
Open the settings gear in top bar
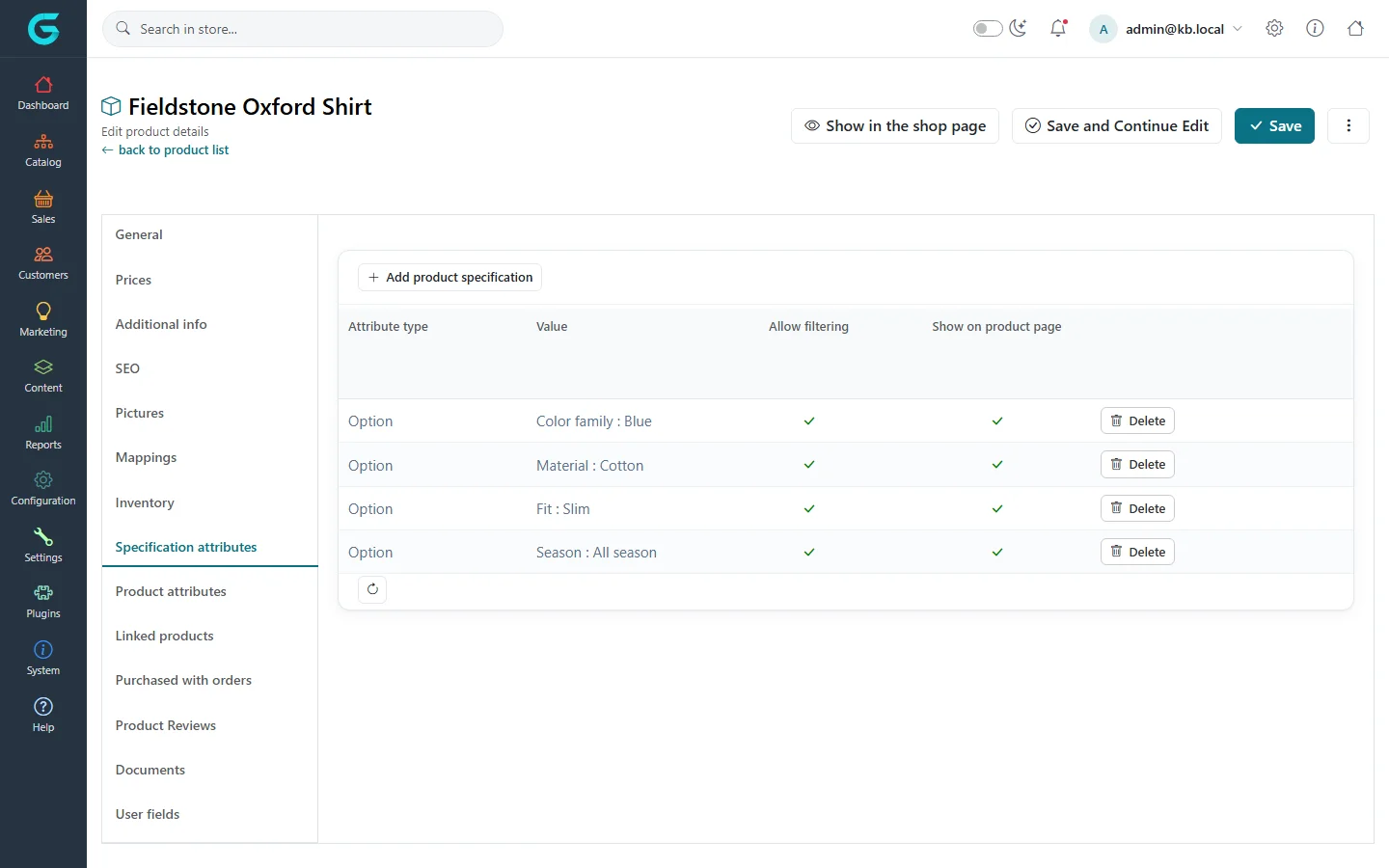click(x=1274, y=28)
